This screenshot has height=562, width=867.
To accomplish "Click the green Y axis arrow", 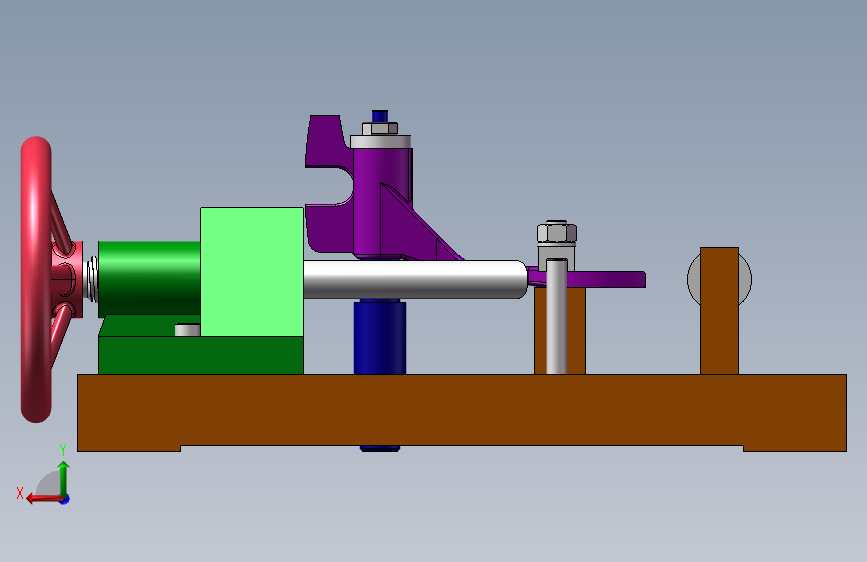I will click(64, 478).
